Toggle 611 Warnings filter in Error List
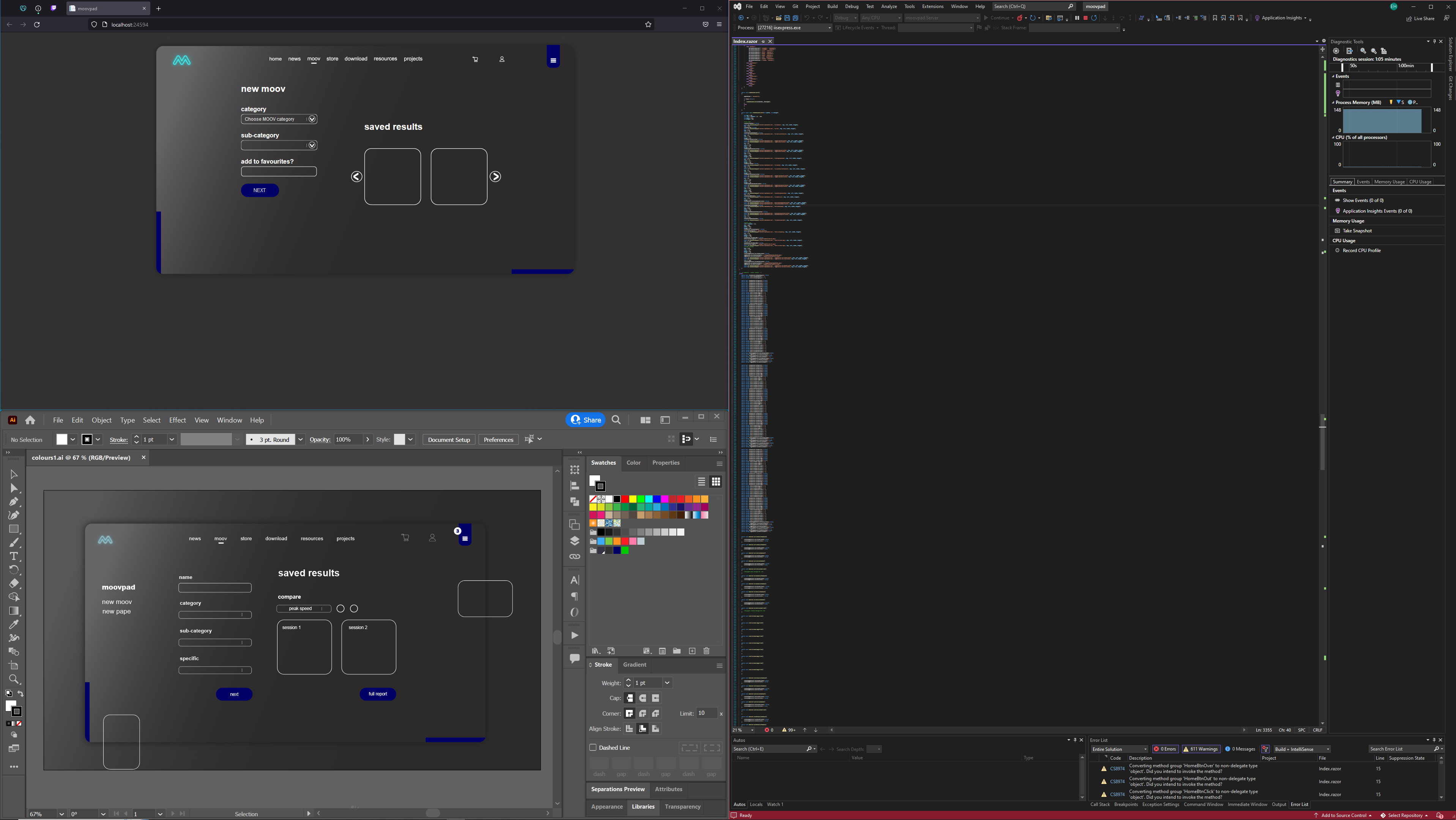 (1201, 749)
